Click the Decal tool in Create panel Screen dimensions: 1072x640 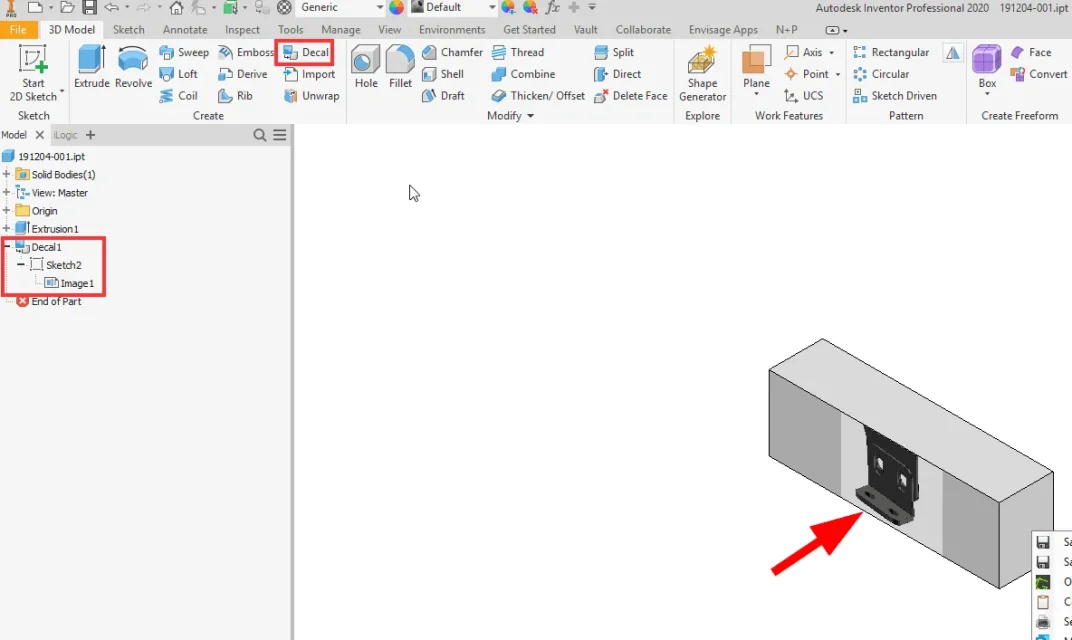(x=306, y=52)
